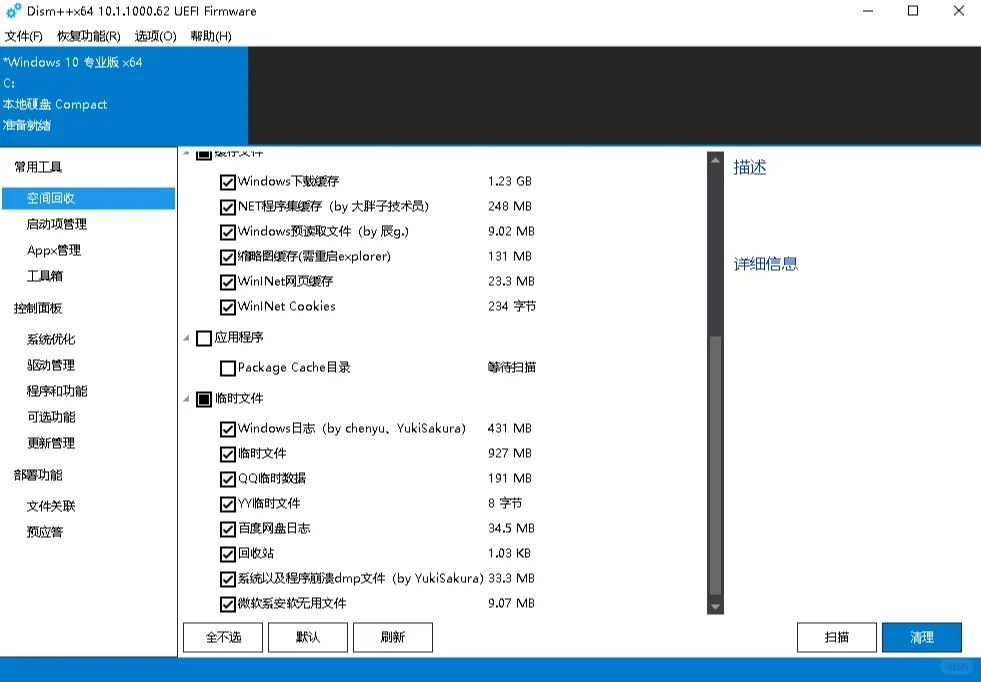
Task: Open 工具箱 in the sidebar
Action: [x=44, y=276]
